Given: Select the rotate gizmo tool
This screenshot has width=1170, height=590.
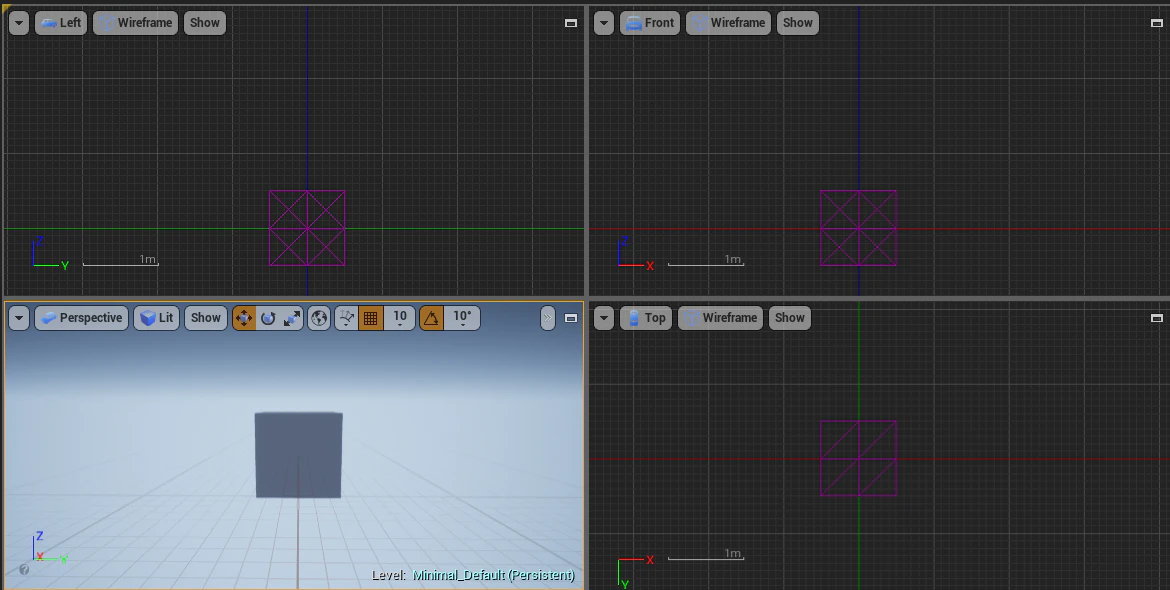Looking at the screenshot, I should point(268,318).
